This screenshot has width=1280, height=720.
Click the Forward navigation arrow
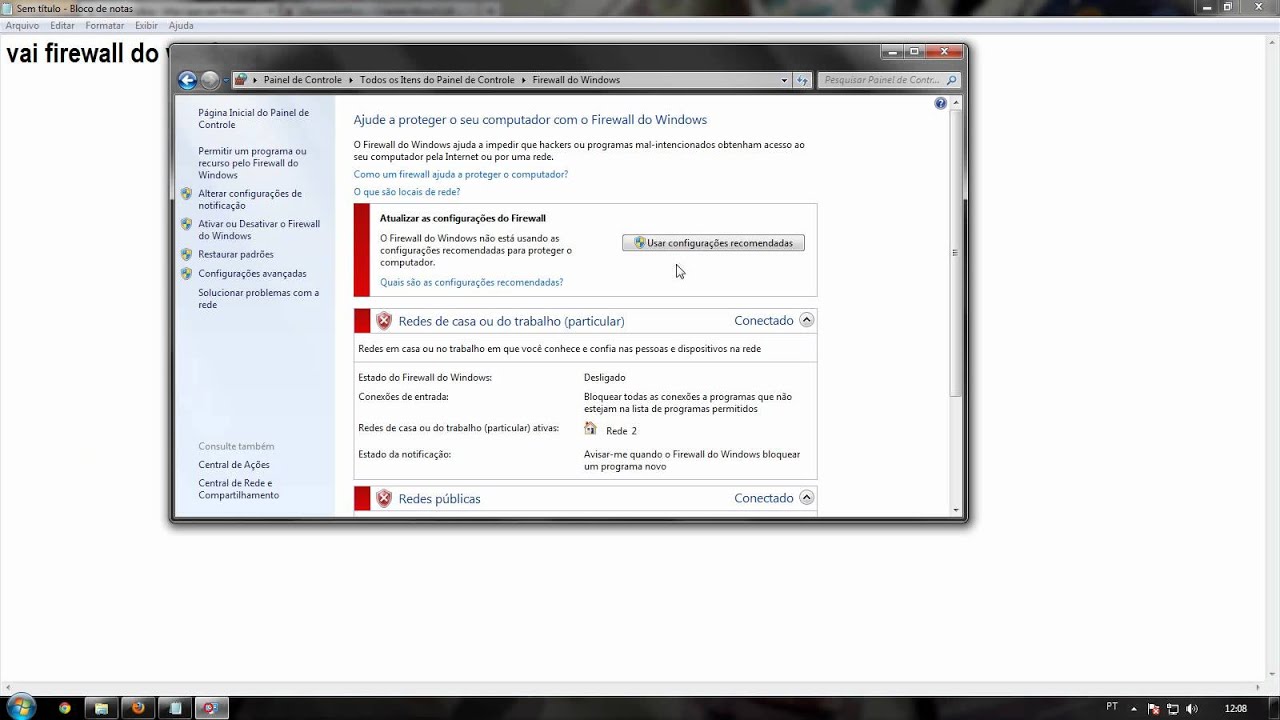coord(210,80)
